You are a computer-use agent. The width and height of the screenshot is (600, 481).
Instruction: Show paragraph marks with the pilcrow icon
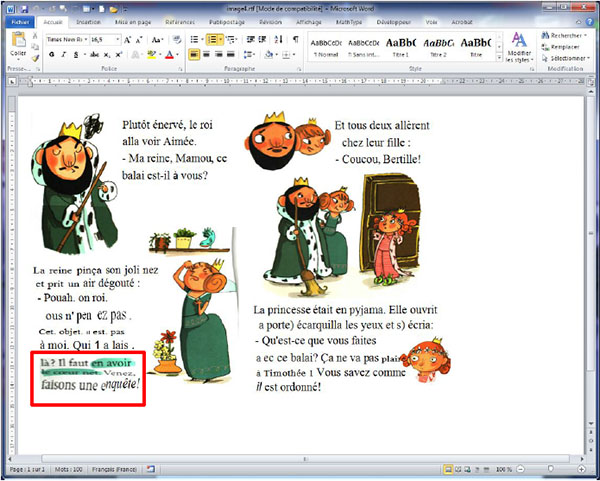pyautogui.click(x=295, y=39)
